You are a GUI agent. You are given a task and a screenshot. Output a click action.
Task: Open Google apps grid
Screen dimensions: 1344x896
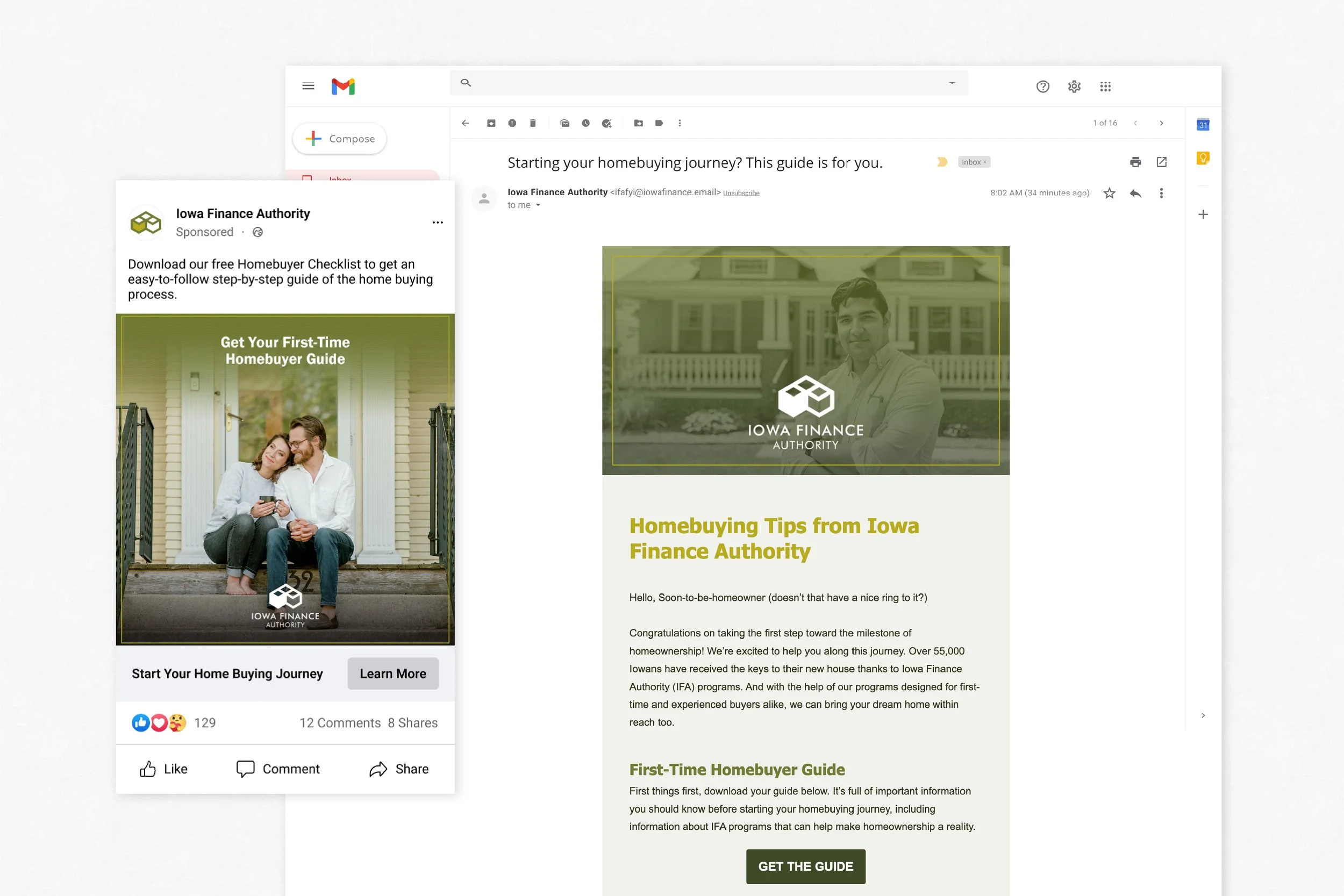1105,87
